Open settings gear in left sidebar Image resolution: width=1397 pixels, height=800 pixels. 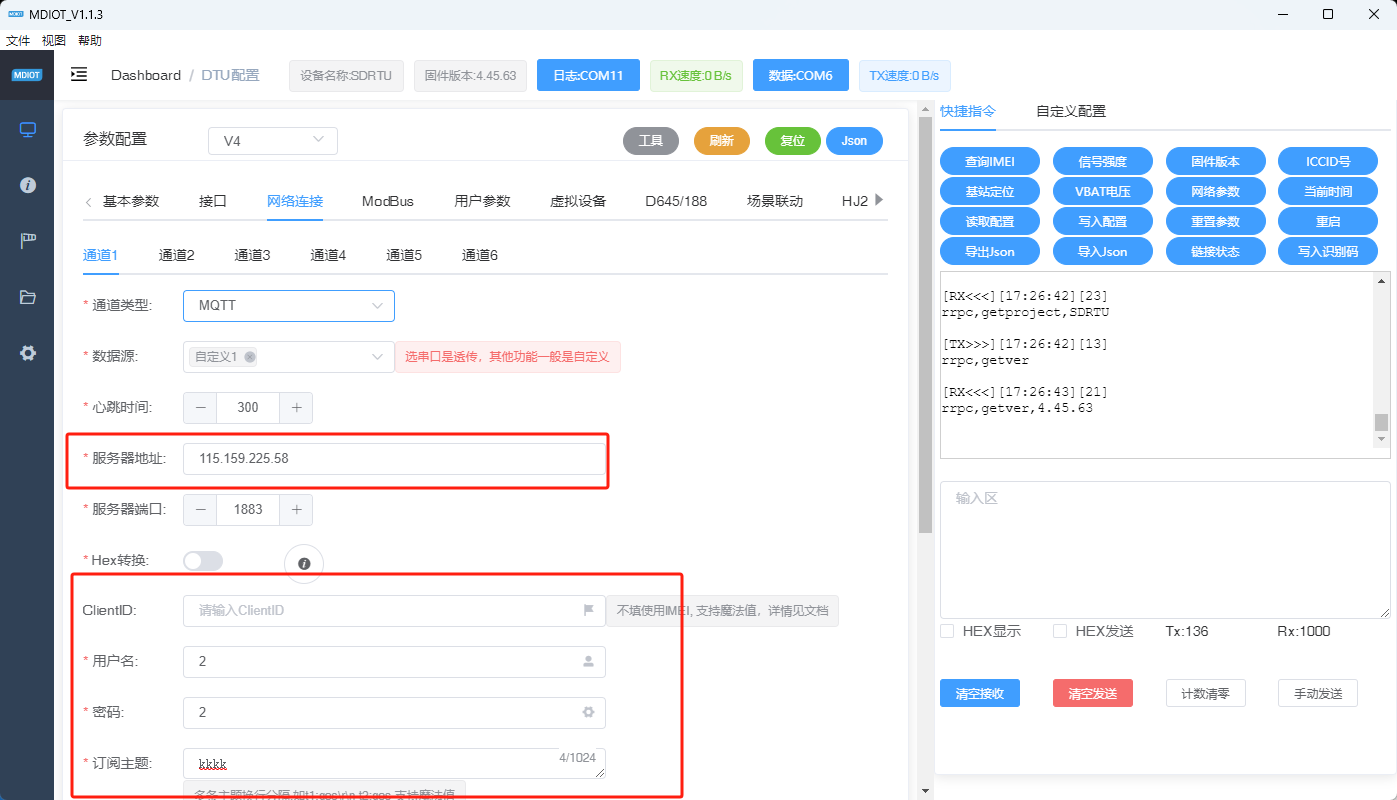(x=27, y=353)
